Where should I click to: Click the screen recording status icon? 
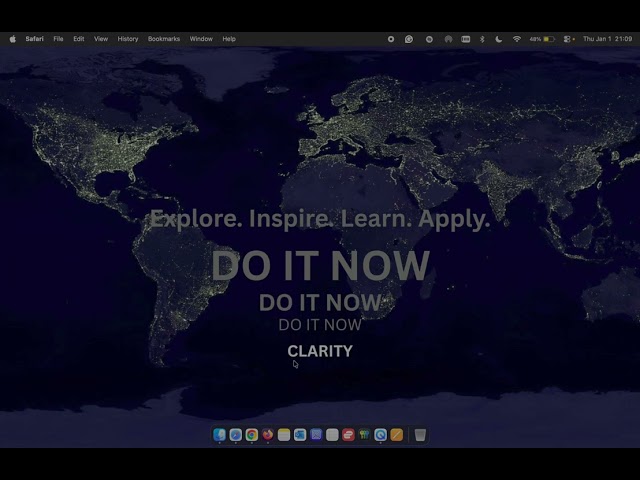(x=391, y=39)
